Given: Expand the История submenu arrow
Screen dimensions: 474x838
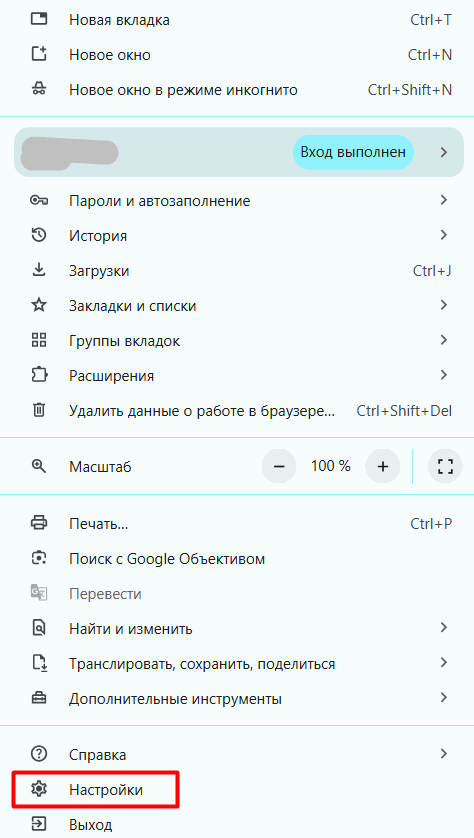Looking at the screenshot, I should [443, 235].
